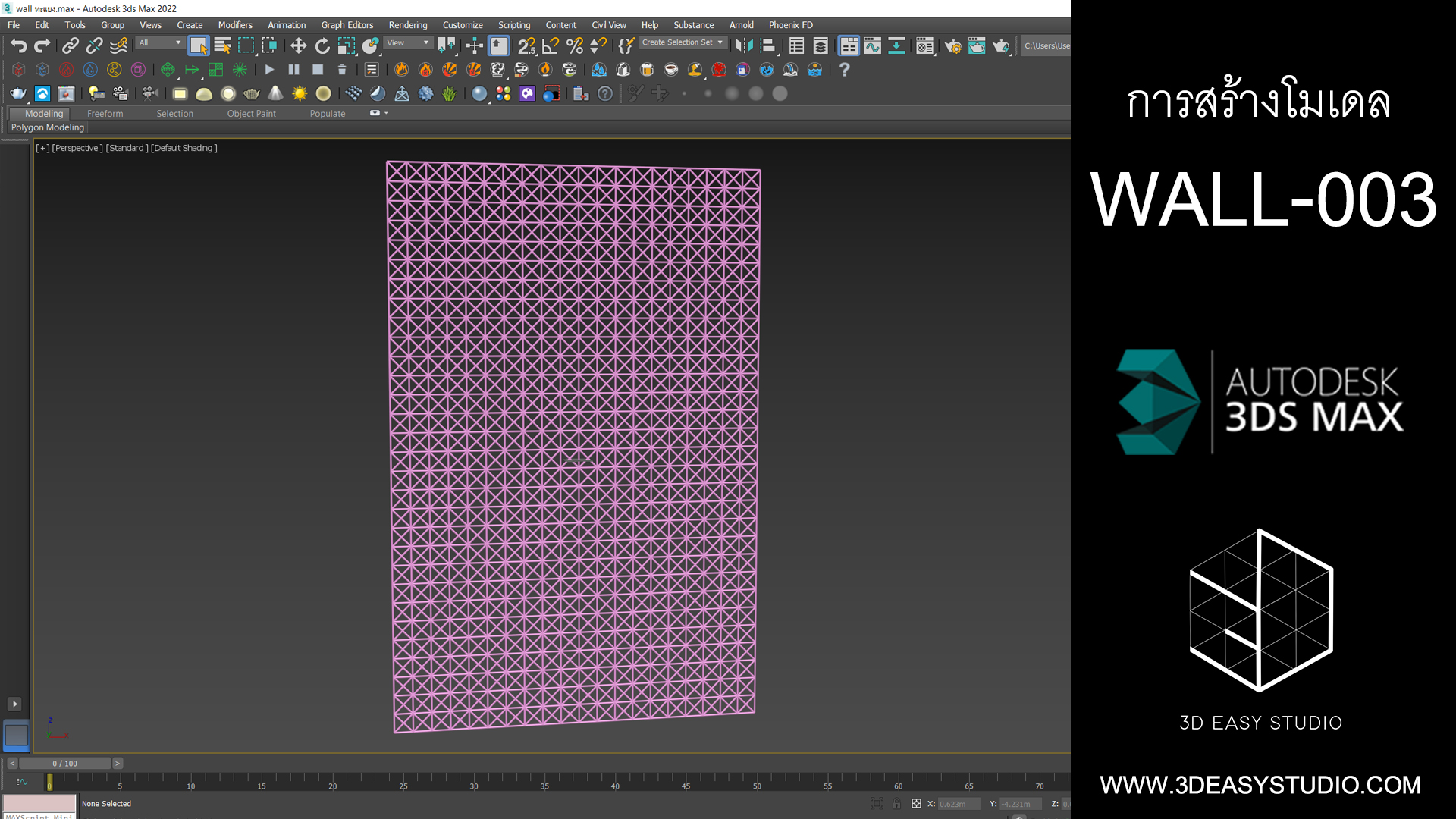Click the Select by Name icon

pos(222,46)
